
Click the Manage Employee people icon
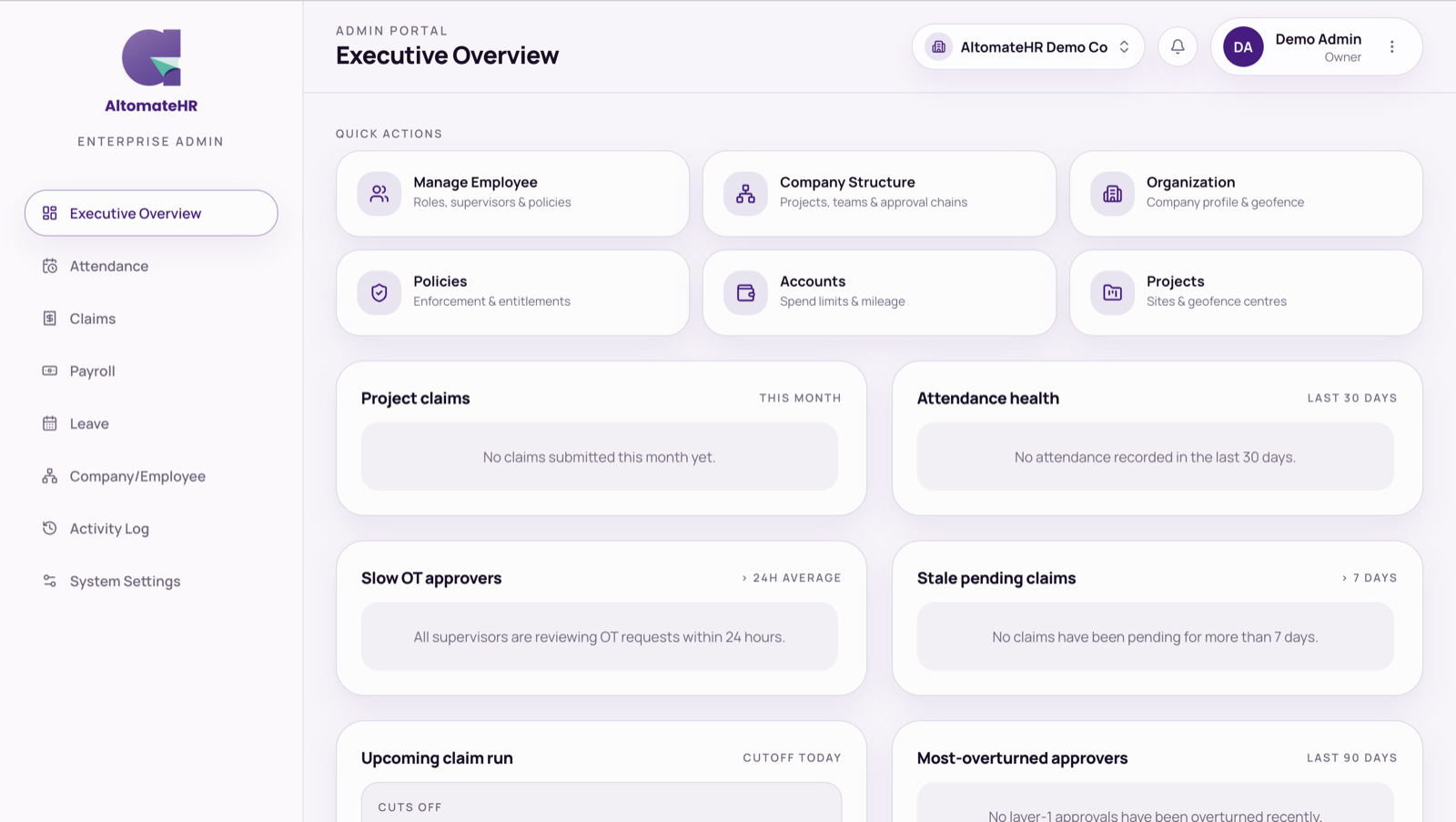379,194
